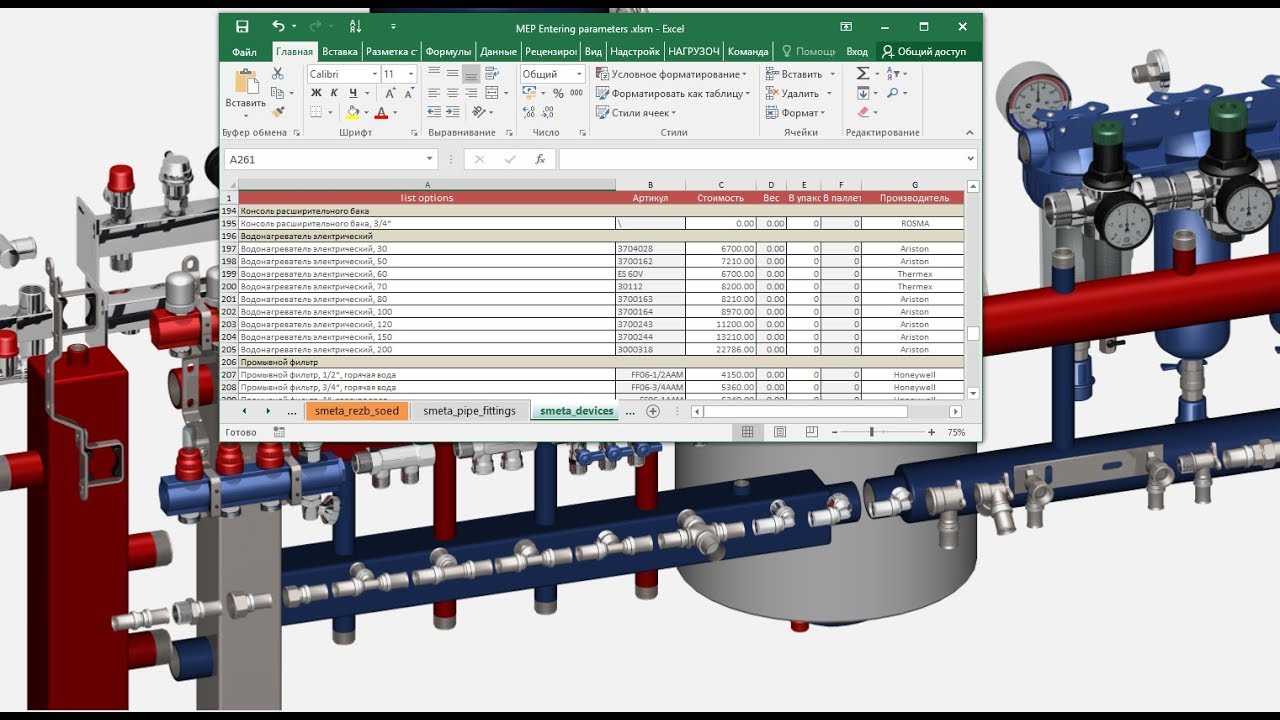Click the Fill down arrow icon
This screenshot has height=720, width=1280.
862,93
